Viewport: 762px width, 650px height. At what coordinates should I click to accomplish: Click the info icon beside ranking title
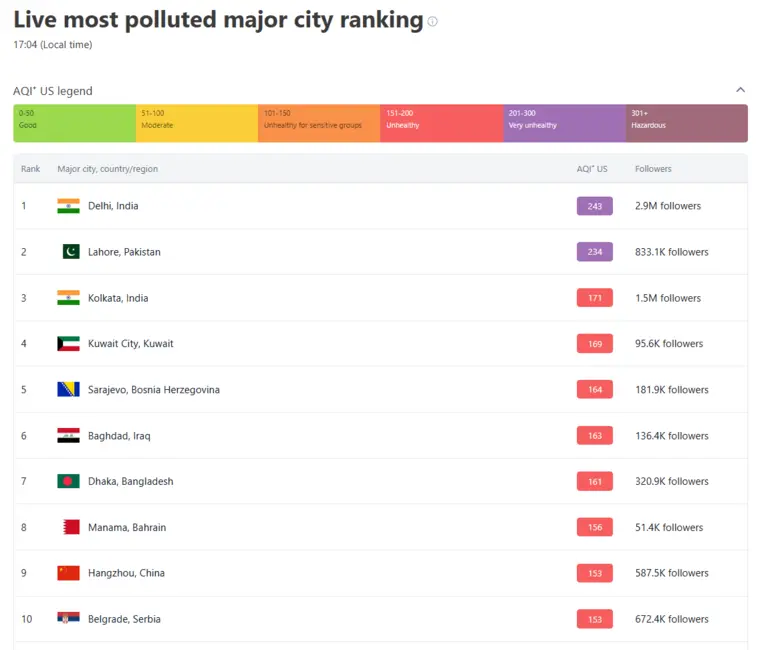pos(432,21)
